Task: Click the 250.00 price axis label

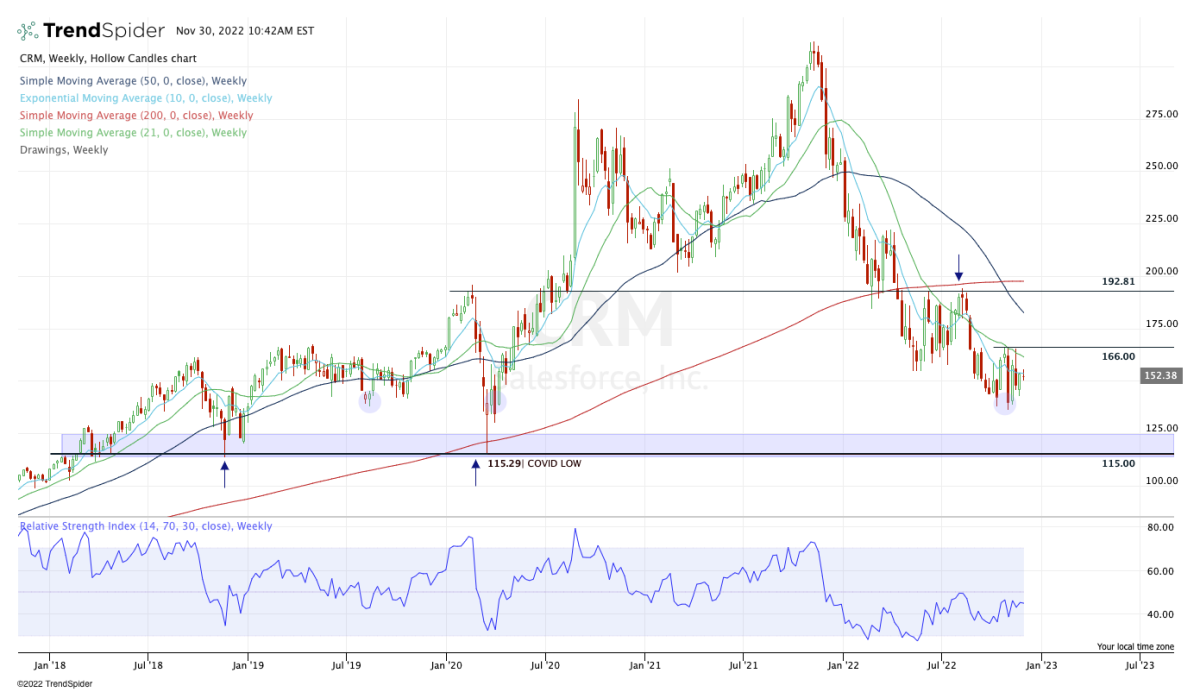Action: click(1161, 166)
